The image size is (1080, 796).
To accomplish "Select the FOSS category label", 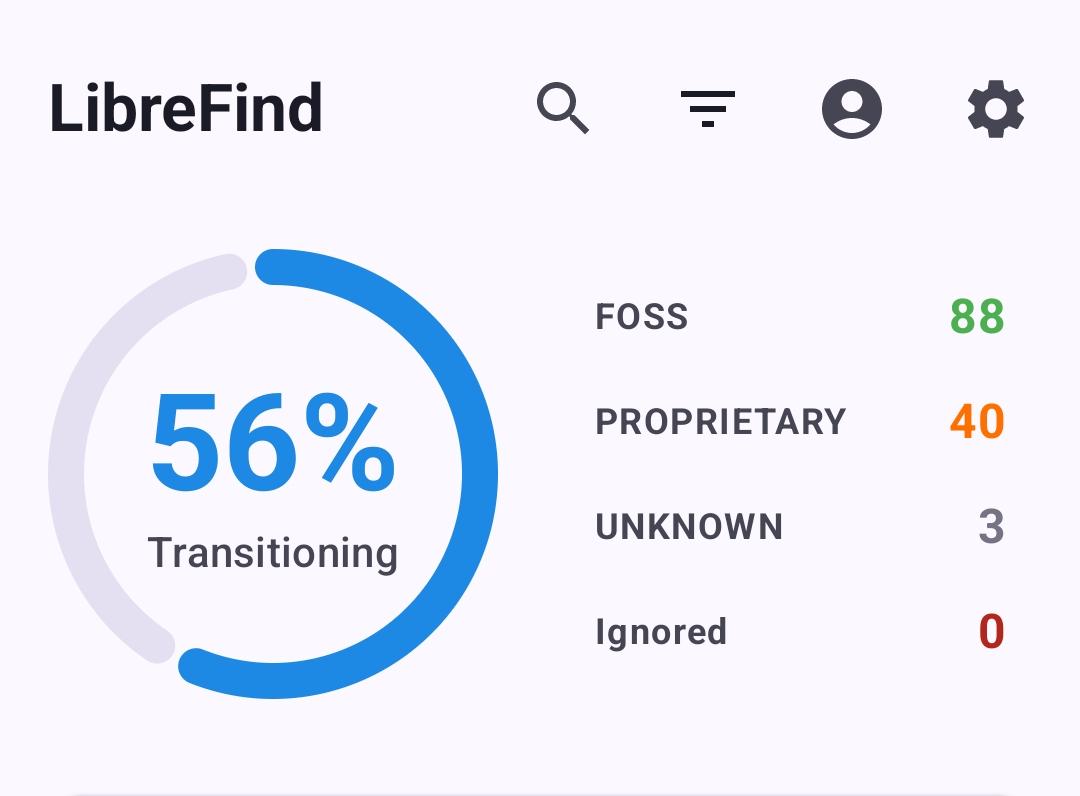I will pyautogui.click(x=641, y=317).
